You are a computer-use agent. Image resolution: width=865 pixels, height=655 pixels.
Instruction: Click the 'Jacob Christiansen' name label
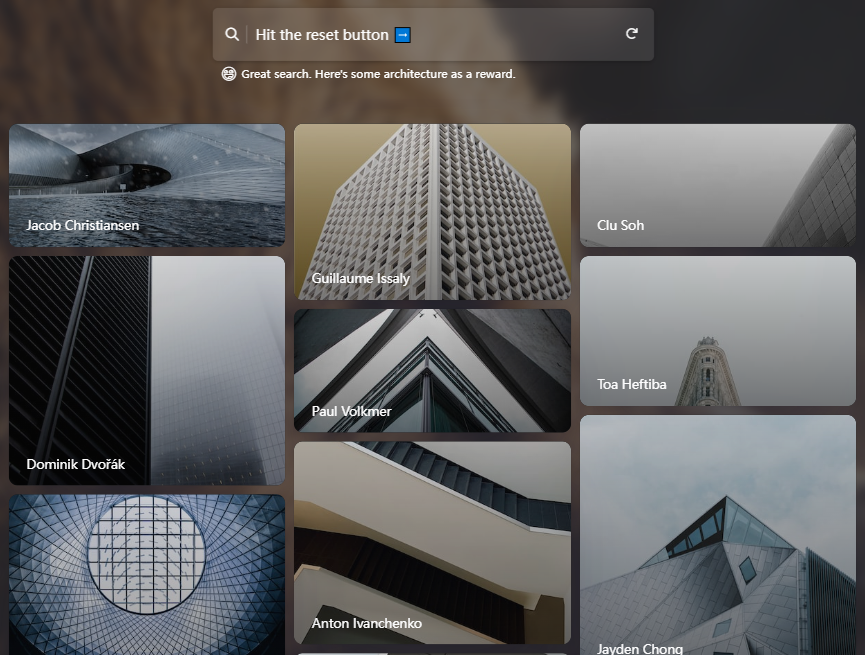click(83, 225)
